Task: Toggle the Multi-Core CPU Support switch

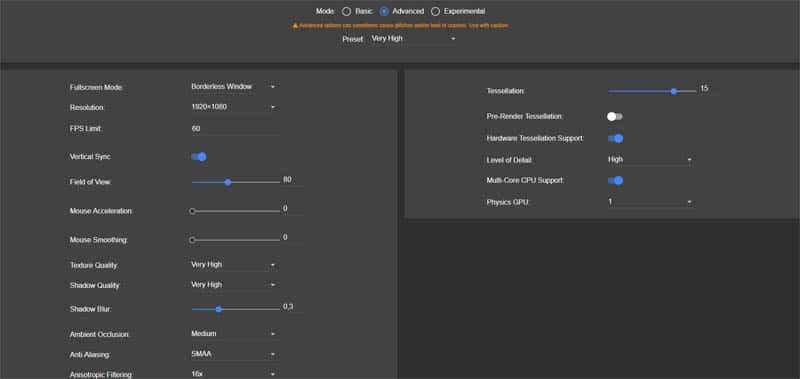Action: click(x=615, y=180)
